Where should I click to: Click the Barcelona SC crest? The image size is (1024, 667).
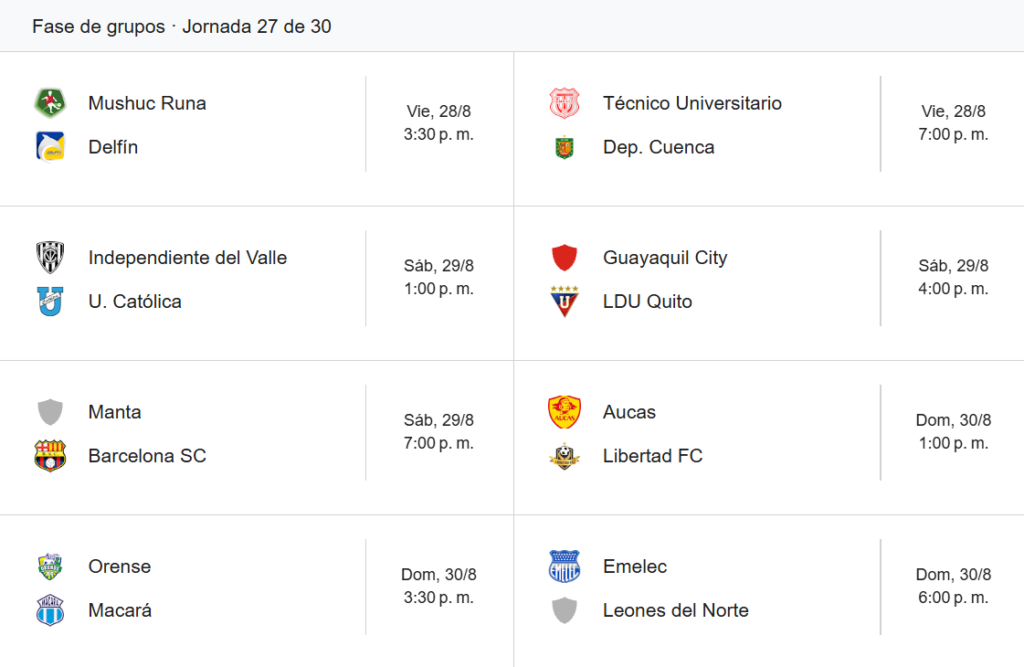click(x=50, y=455)
